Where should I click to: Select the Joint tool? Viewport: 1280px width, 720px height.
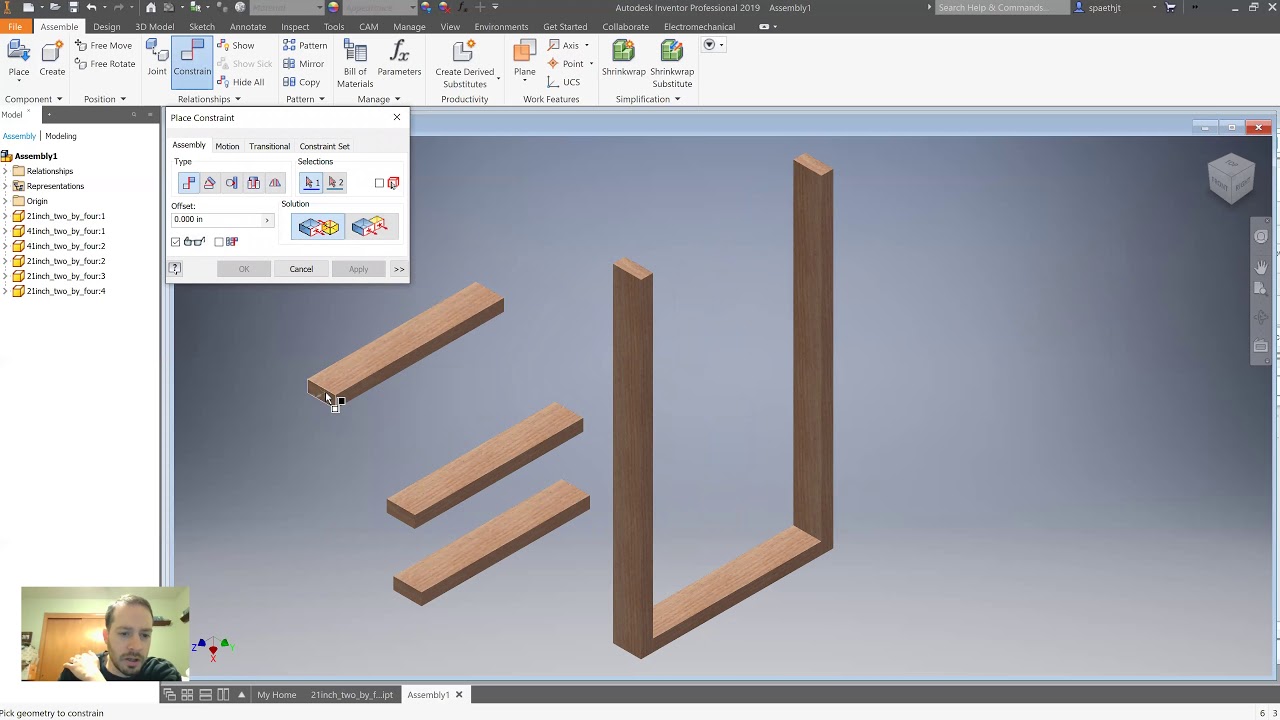(x=157, y=60)
